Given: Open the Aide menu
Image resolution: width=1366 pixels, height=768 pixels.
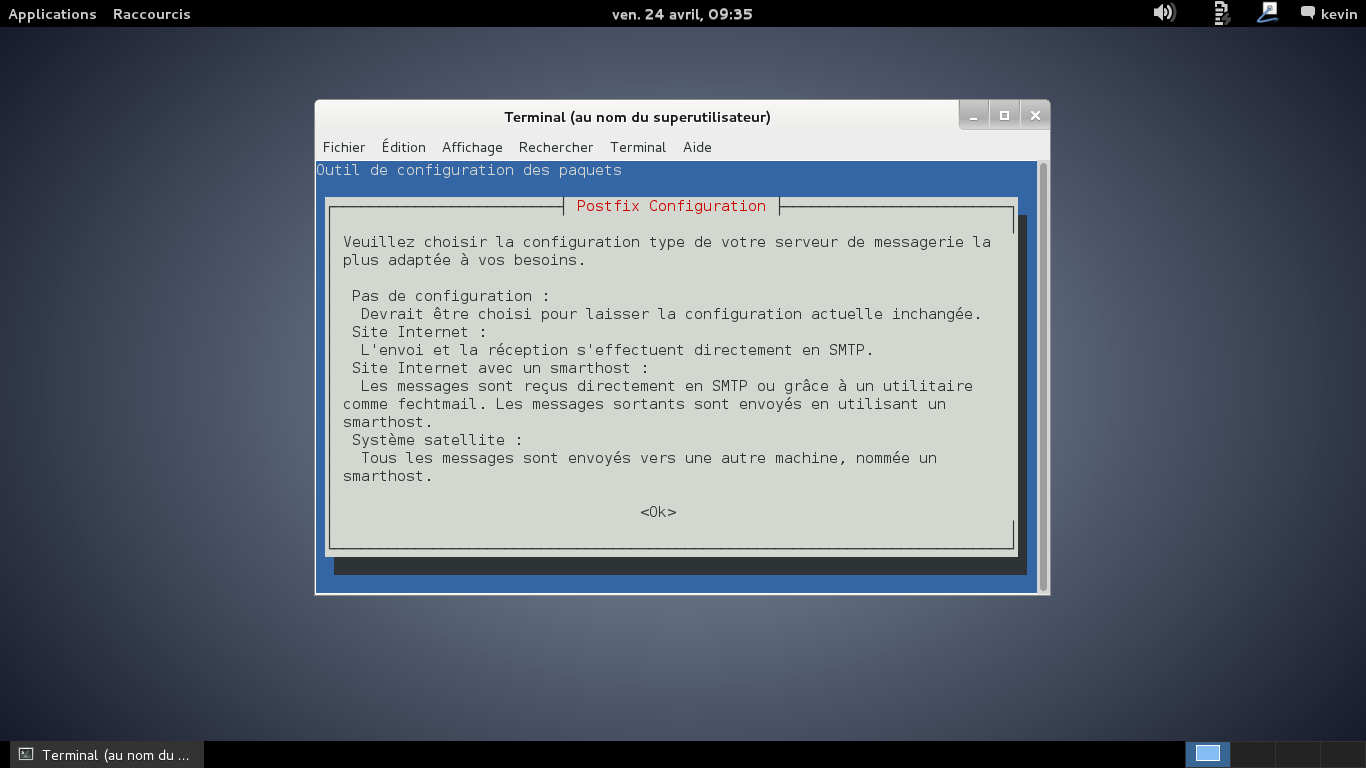Looking at the screenshot, I should tap(697, 147).
